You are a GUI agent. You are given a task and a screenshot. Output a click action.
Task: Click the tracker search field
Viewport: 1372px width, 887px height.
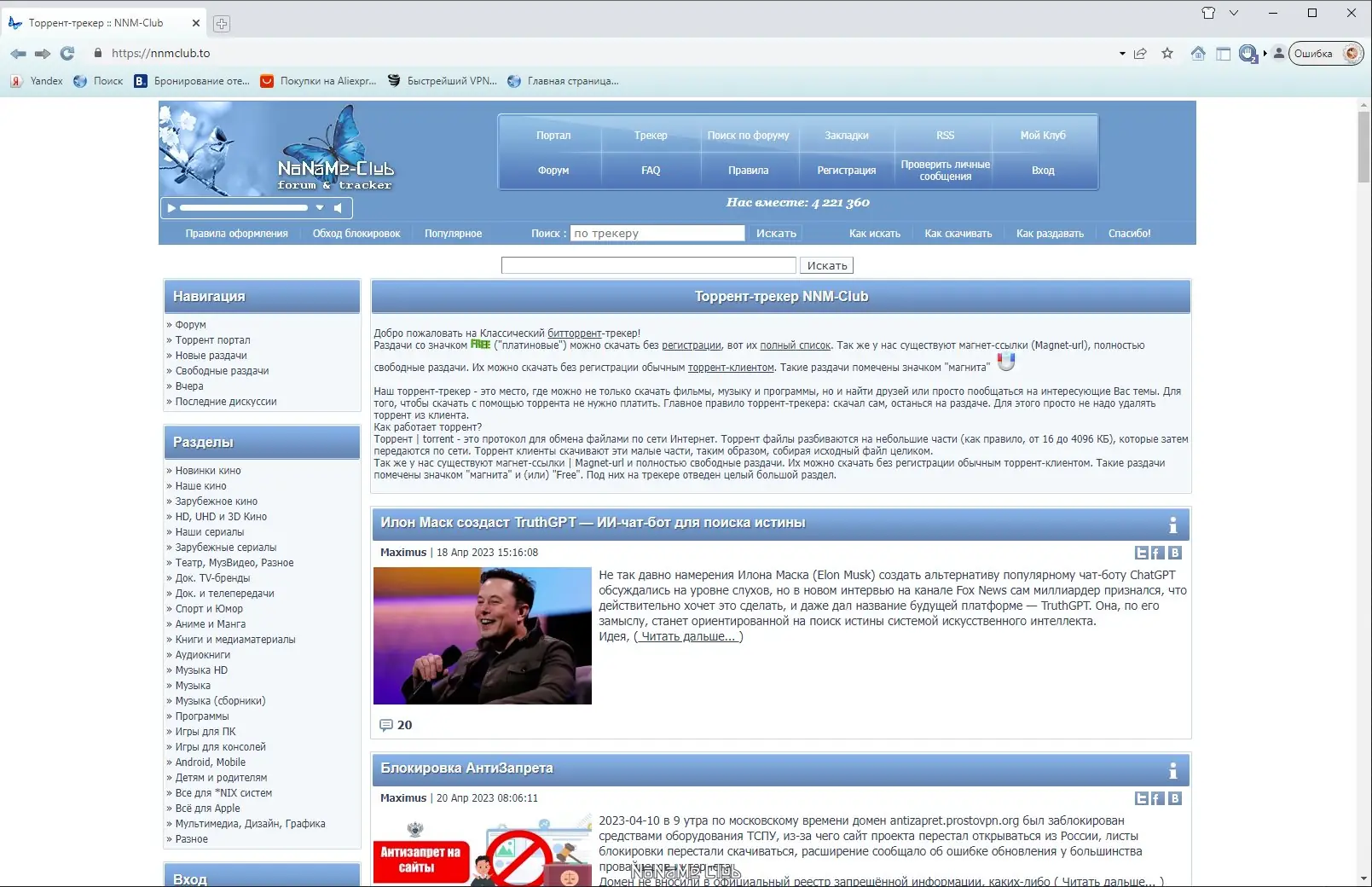(657, 233)
